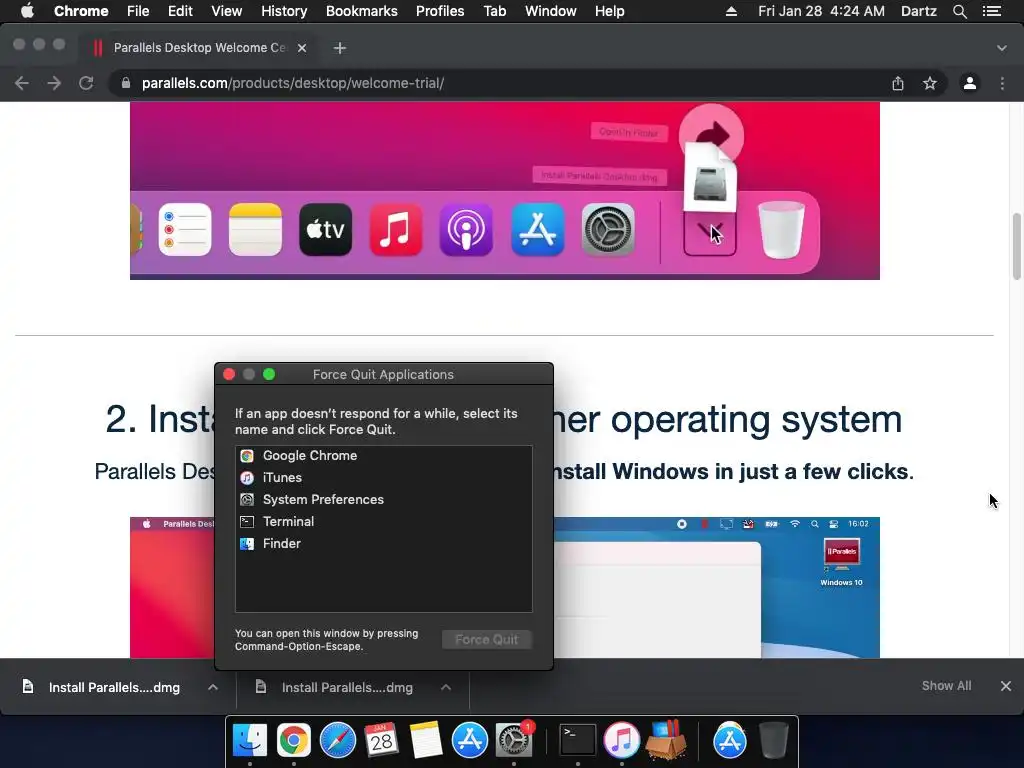This screenshot has width=1024, height=768.
Task: Open the Profiles menu
Action: click(x=440, y=11)
